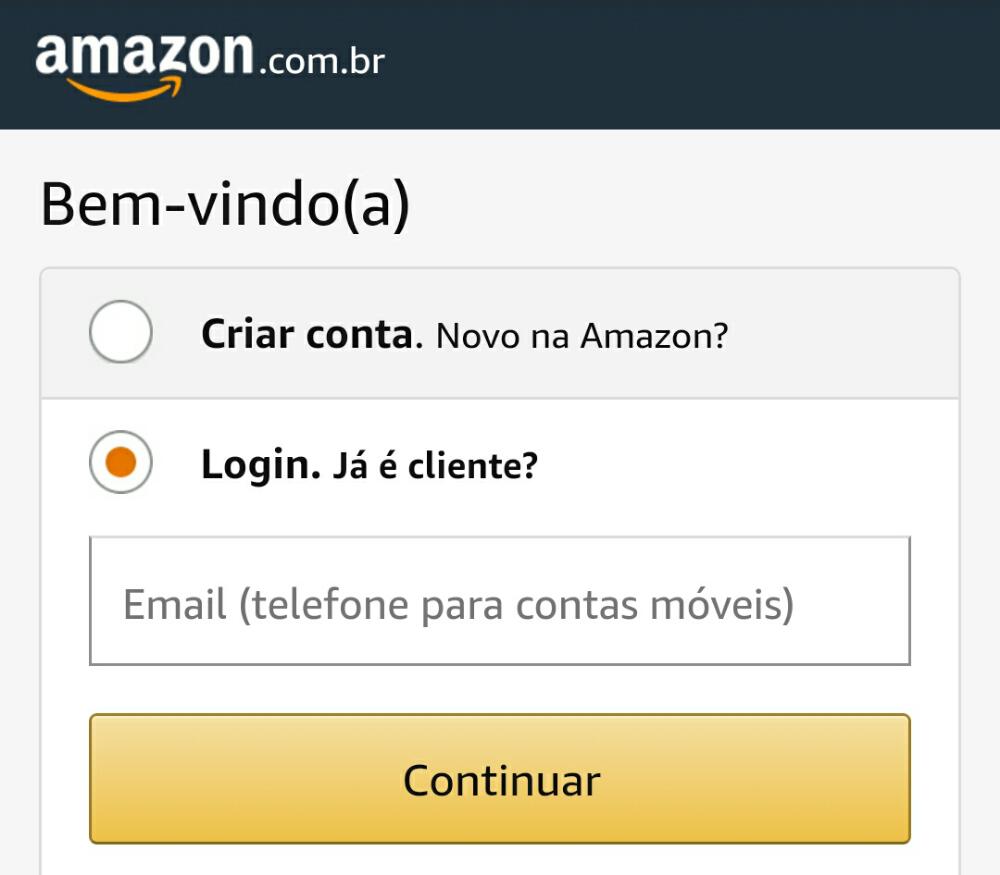Click the orange dot in the Login radio
The height and width of the screenshot is (875, 1000).
(x=121, y=462)
